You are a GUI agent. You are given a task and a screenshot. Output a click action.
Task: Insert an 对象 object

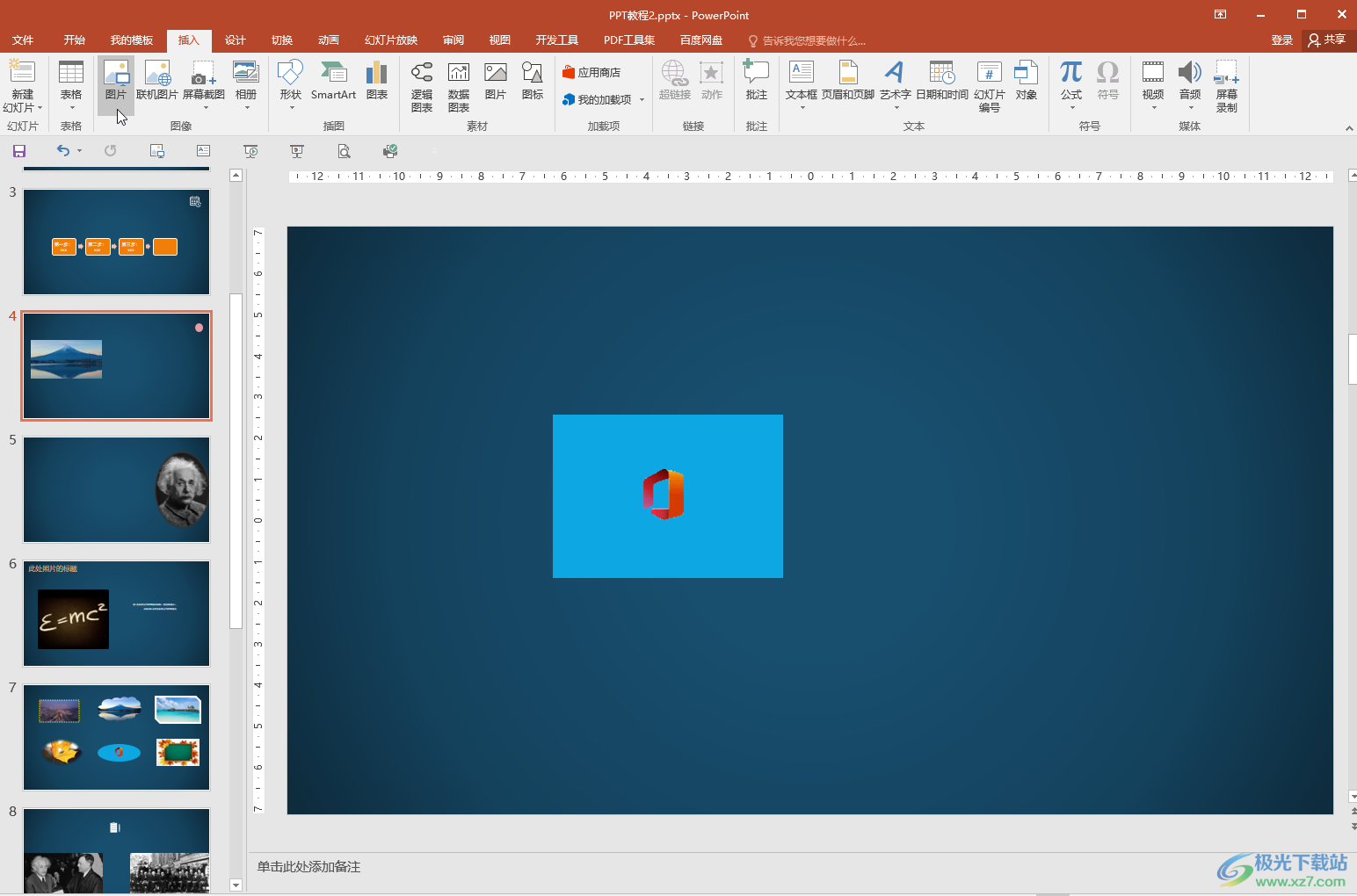click(x=1027, y=81)
